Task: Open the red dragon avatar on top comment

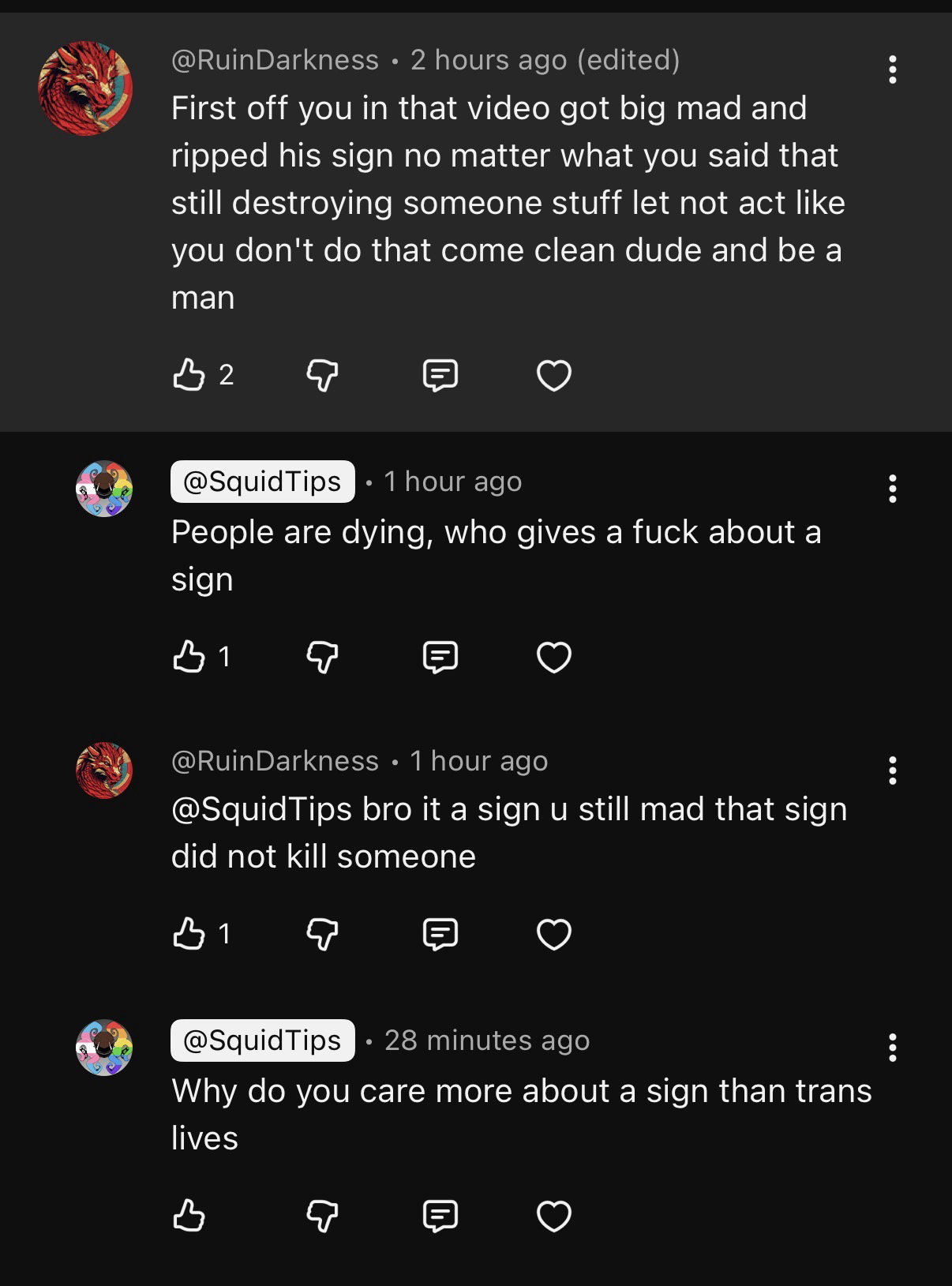Action: coord(85,88)
